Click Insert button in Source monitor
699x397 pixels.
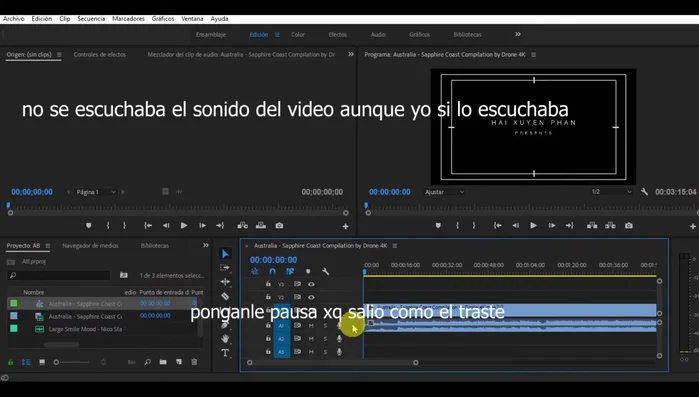243,225
